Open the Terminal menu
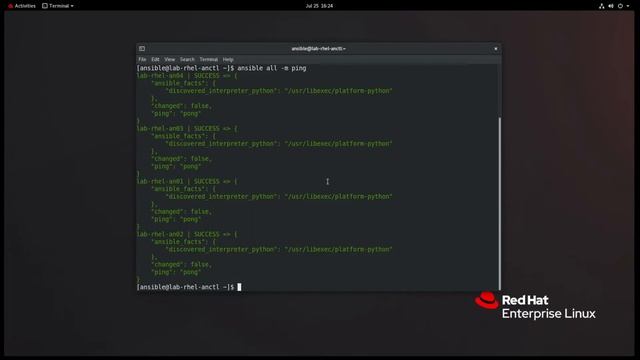The image size is (640, 360). pyautogui.click(x=209, y=59)
